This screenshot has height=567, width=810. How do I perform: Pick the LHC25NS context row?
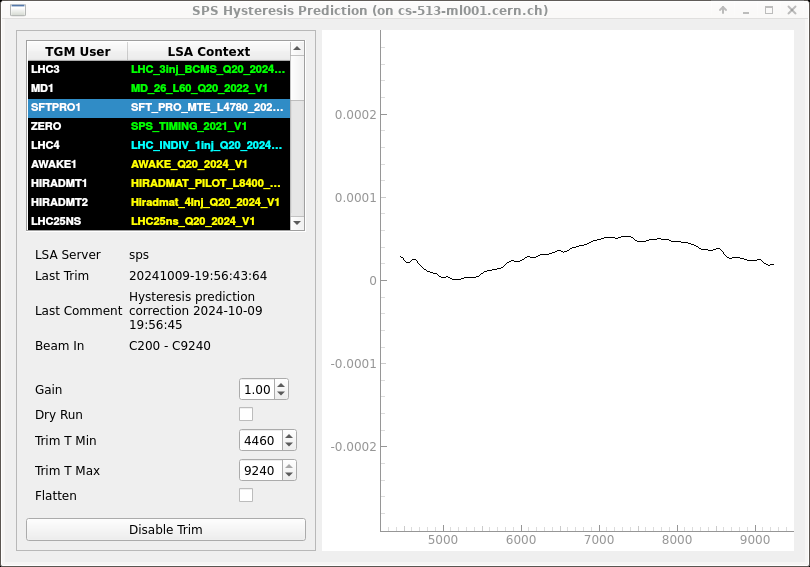(208, 221)
